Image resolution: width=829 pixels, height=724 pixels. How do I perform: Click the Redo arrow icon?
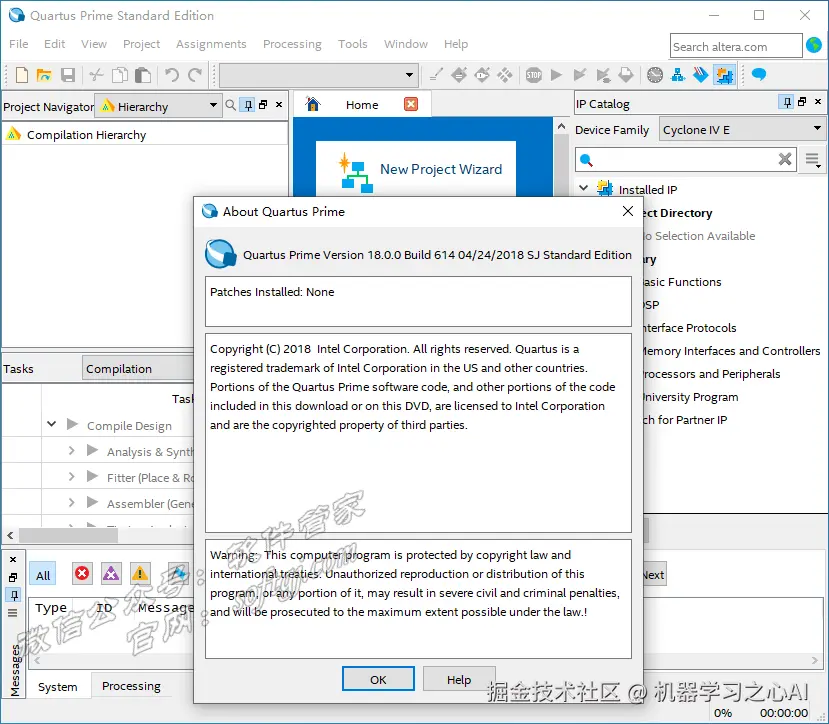pyautogui.click(x=195, y=75)
